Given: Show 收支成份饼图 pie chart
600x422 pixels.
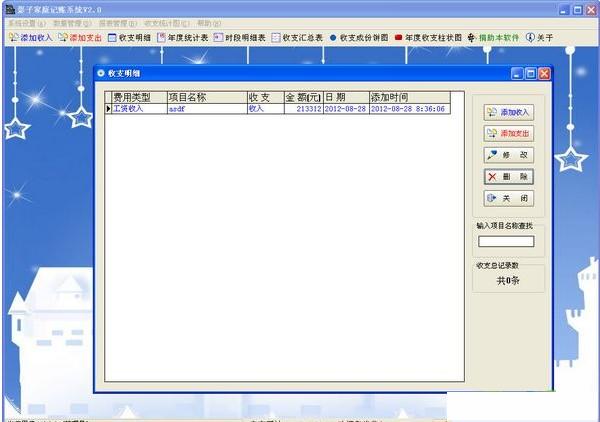Looking at the screenshot, I should [359, 37].
